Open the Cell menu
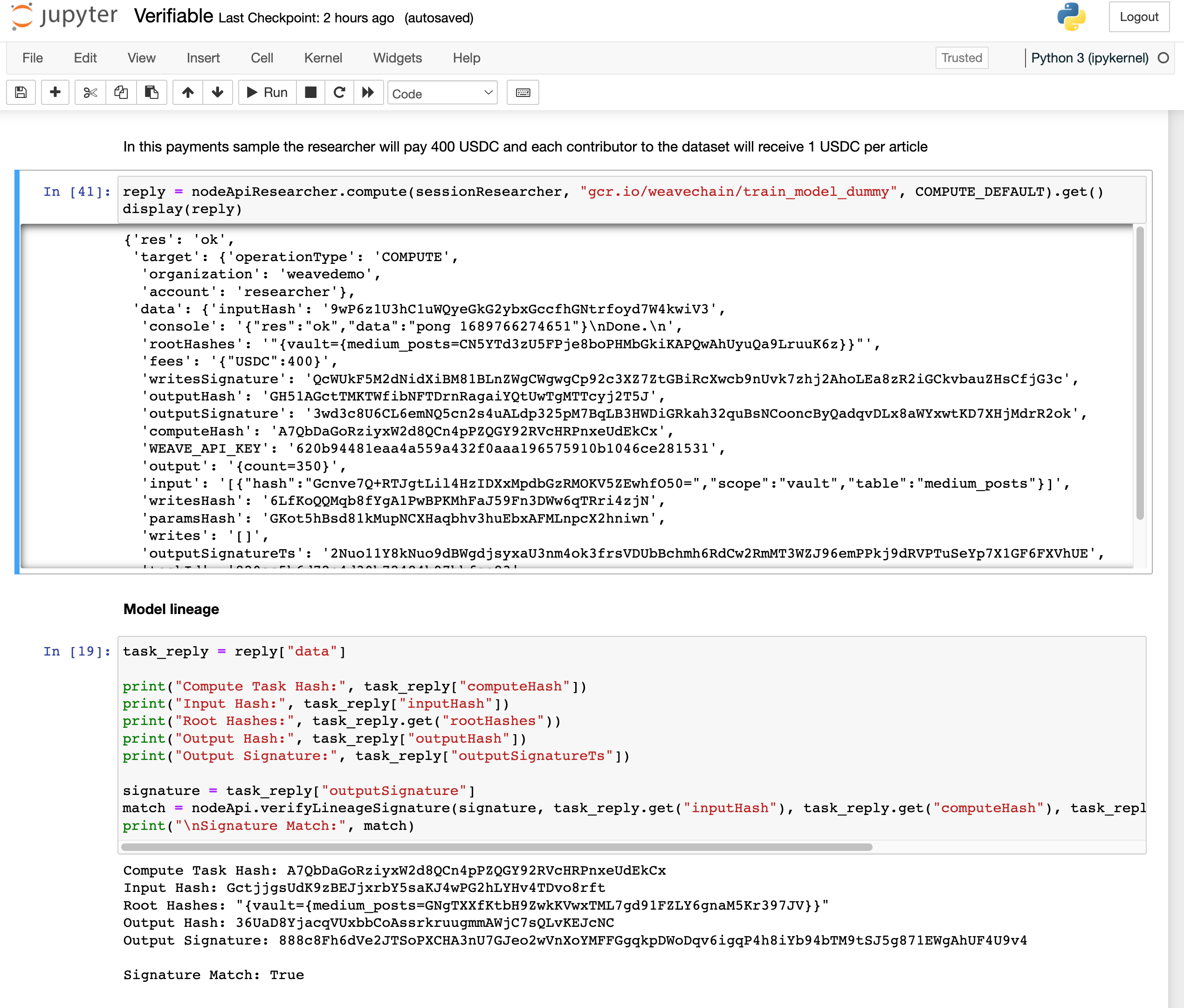This screenshot has width=1184, height=1008. point(262,58)
